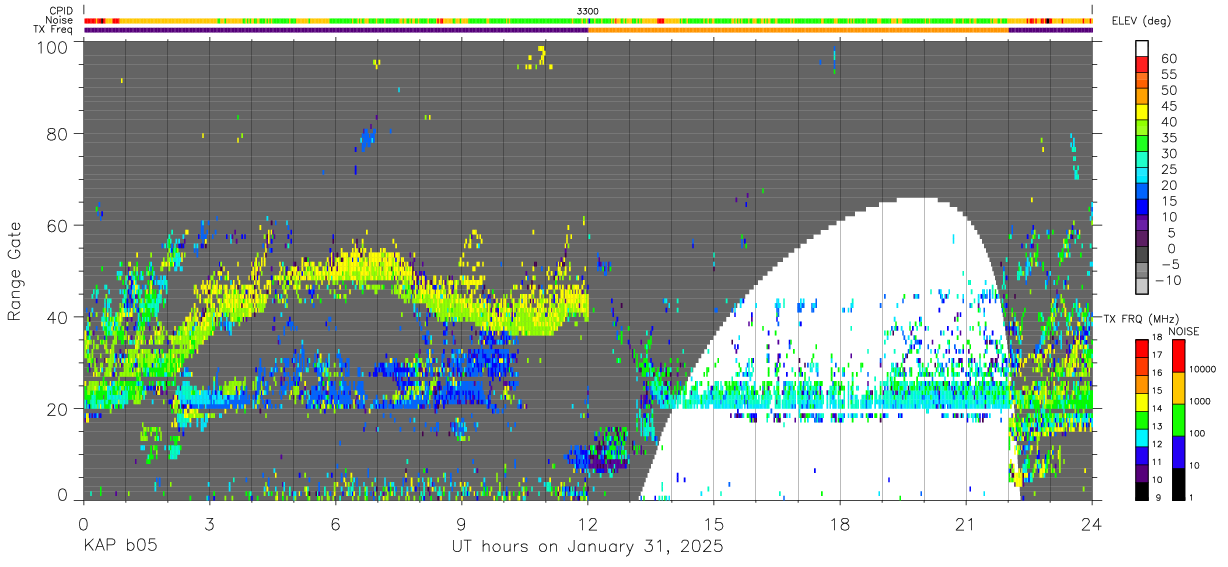This screenshot has width=1228, height=567.
Task: Click the '55' label on ELEV colorbar
Action: (1167, 75)
